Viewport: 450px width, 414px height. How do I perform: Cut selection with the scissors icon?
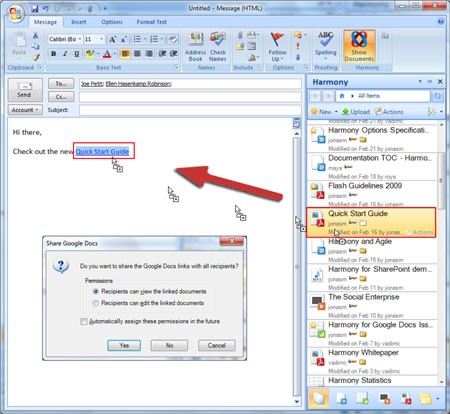35,35
